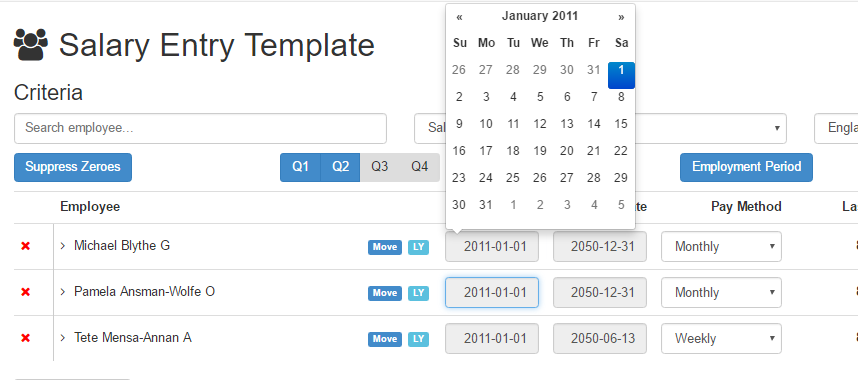Click the Search employee input field
This screenshot has height=380, width=858.
(x=200, y=128)
